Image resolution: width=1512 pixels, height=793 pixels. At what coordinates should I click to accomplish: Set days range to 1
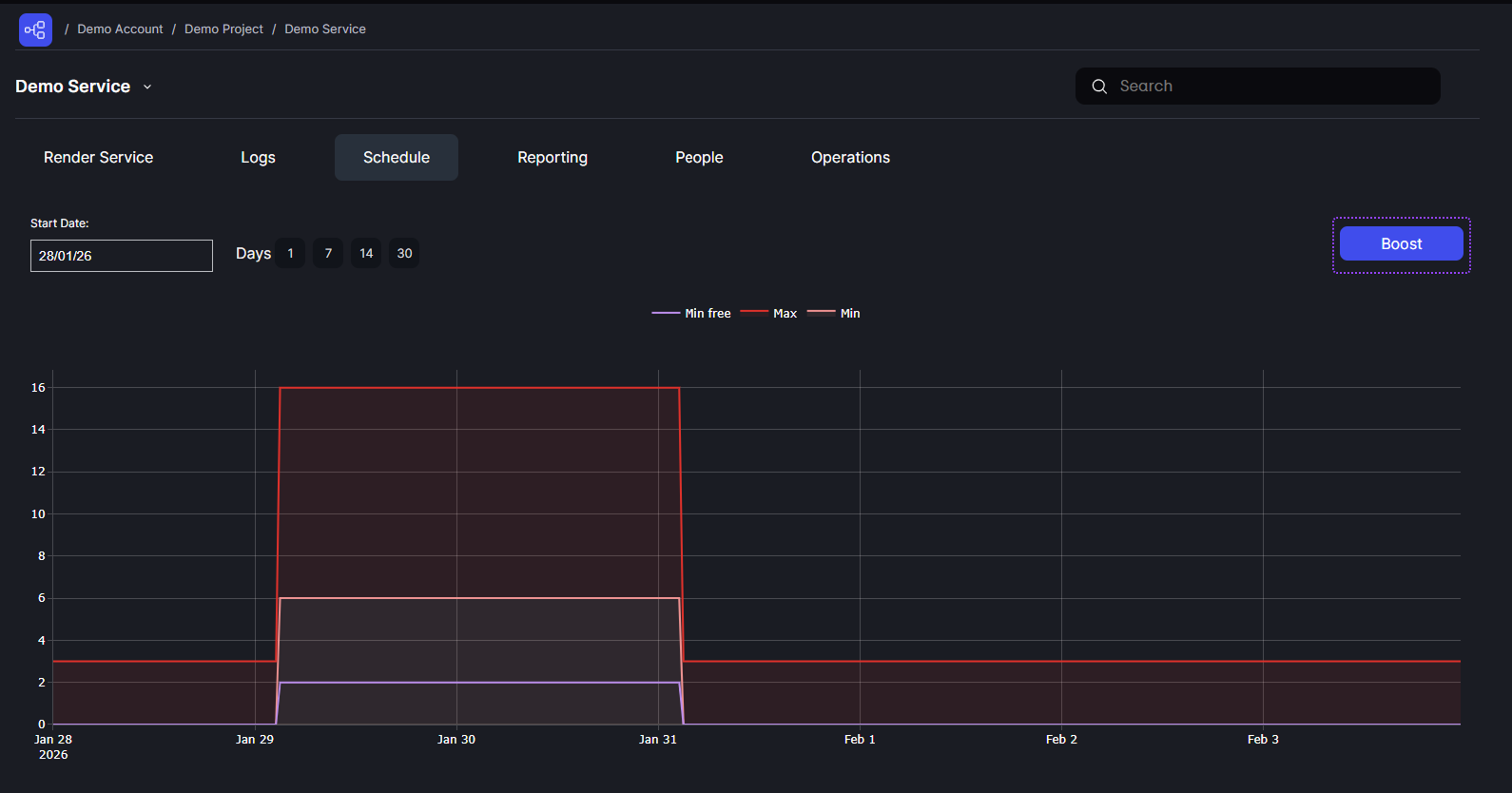tap(290, 254)
